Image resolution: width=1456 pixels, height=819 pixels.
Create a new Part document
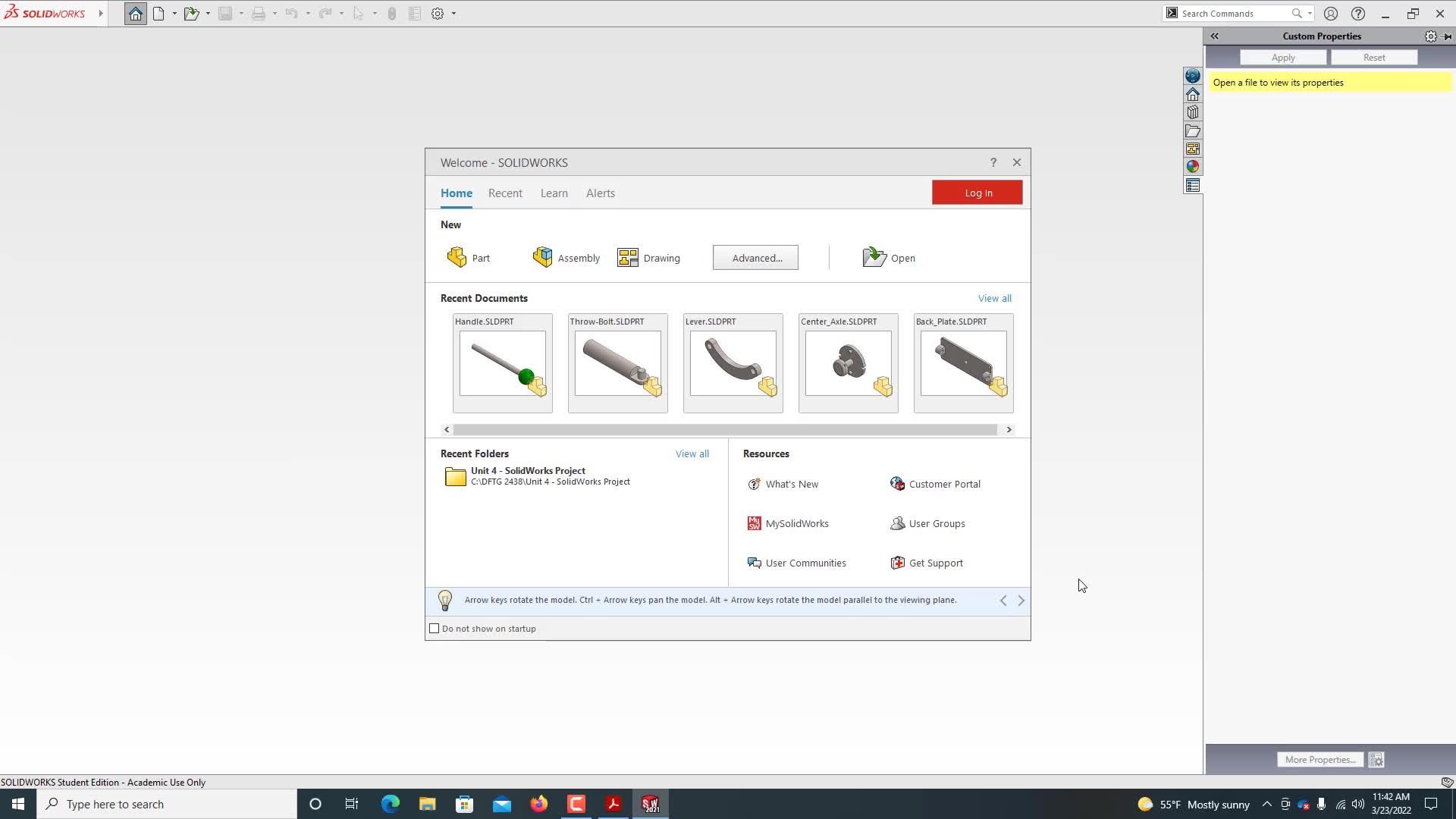pyautogui.click(x=469, y=258)
